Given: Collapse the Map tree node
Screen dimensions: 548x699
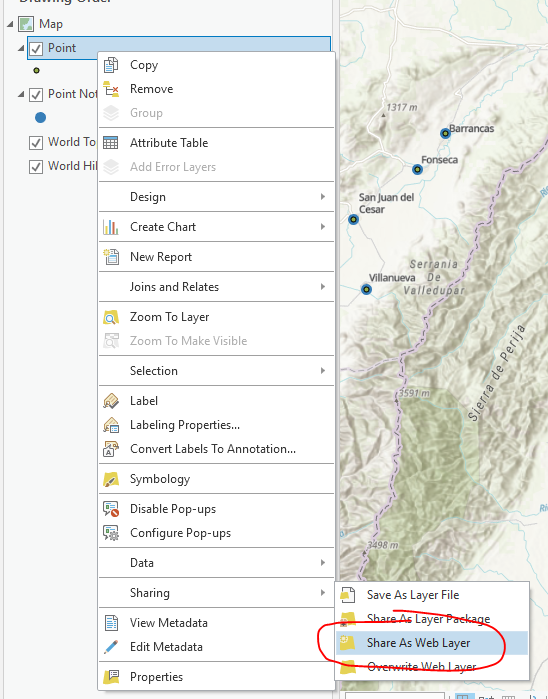Looking at the screenshot, I should click(x=10, y=24).
